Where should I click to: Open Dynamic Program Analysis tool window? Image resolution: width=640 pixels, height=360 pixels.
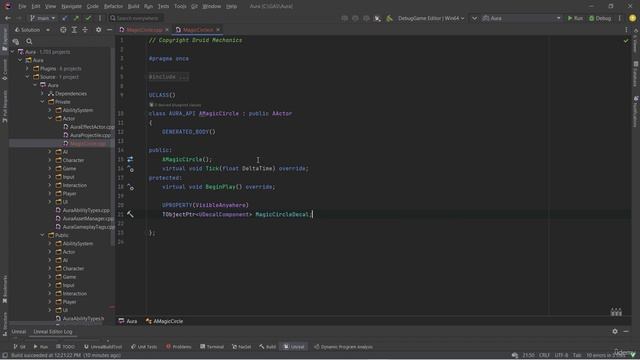(343, 347)
